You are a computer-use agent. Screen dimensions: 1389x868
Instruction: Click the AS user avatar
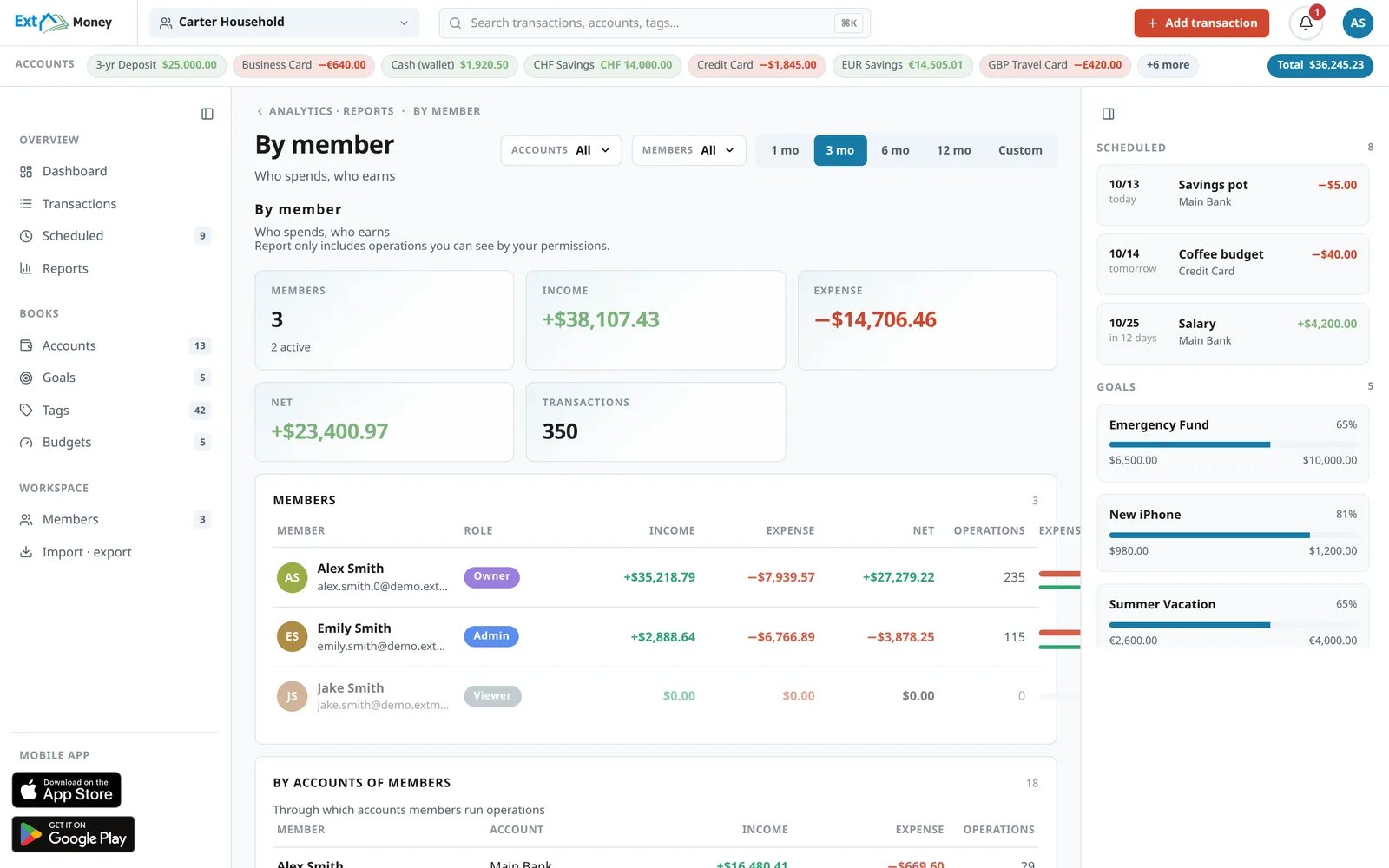1358,23
